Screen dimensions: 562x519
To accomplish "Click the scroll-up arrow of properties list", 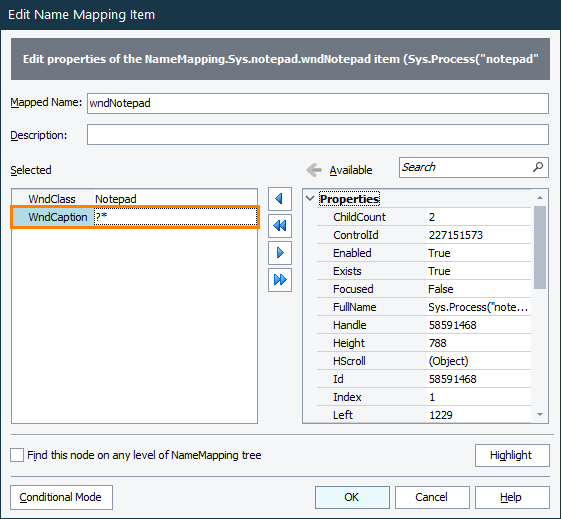I will coord(540,197).
